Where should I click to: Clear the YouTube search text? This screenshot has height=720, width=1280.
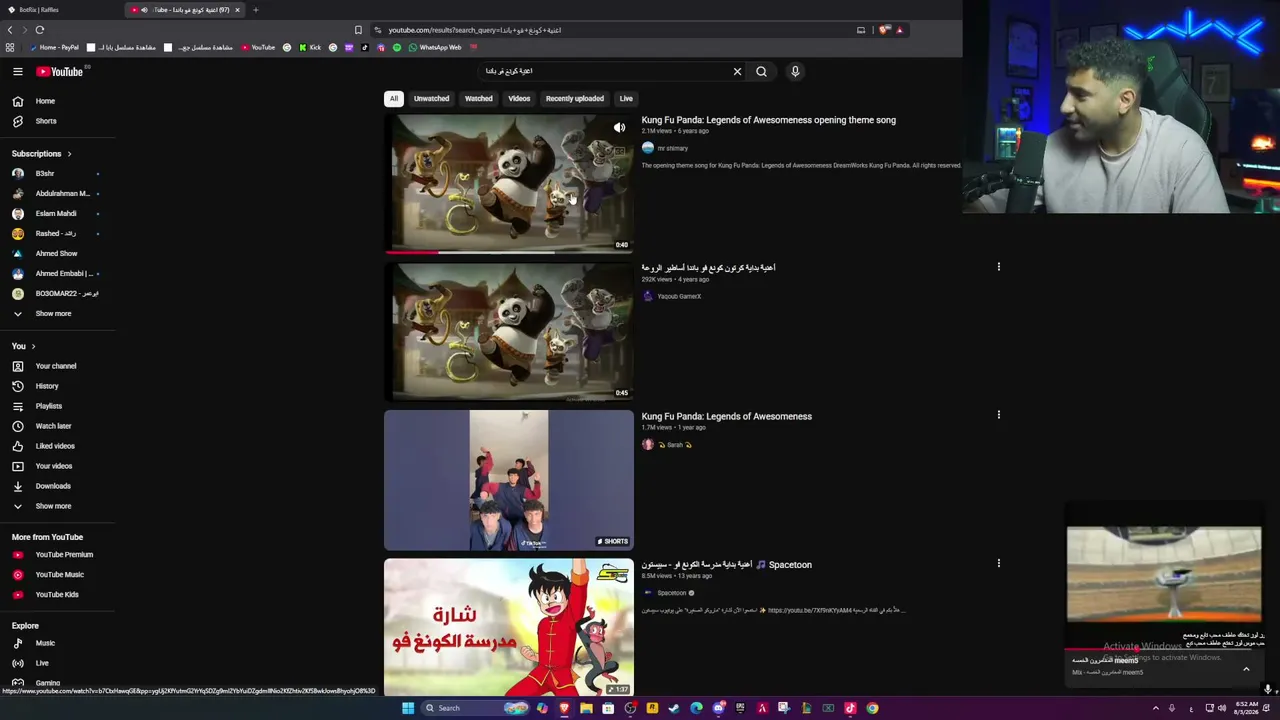[x=737, y=71]
